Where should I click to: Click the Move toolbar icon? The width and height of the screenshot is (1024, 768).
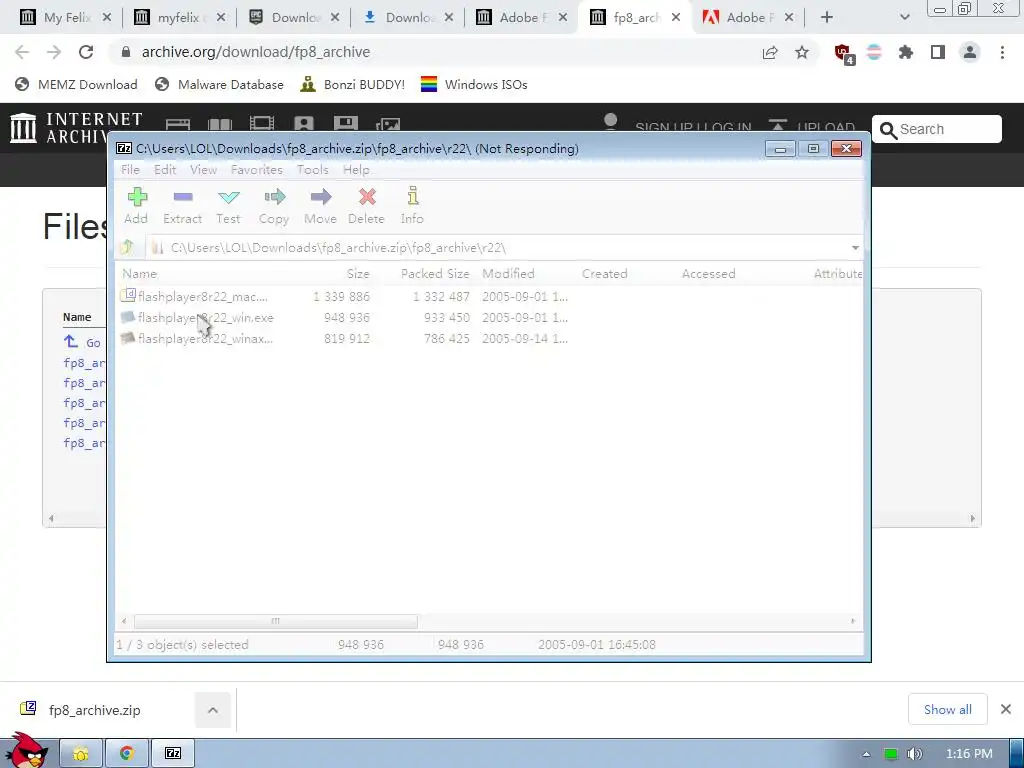pos(320,206)
